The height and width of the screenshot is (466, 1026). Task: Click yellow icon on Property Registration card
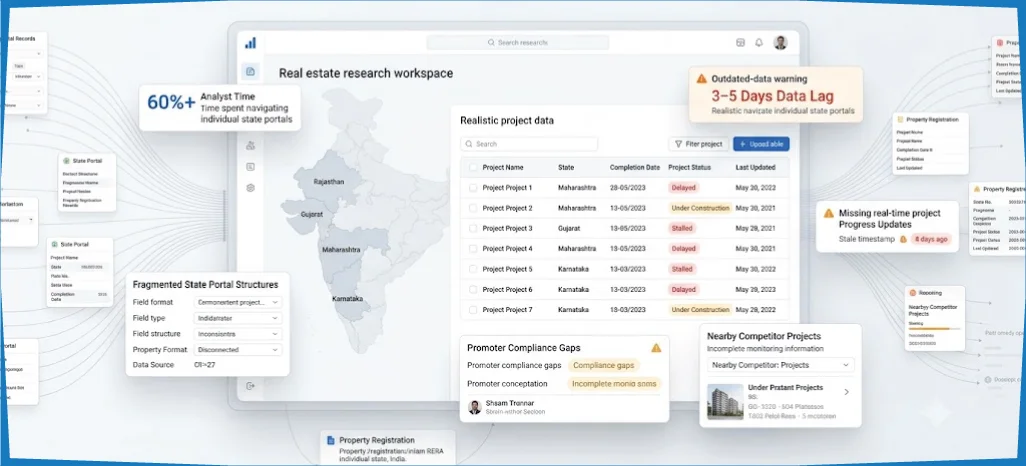pyautogui.click(x=900, y=120)
